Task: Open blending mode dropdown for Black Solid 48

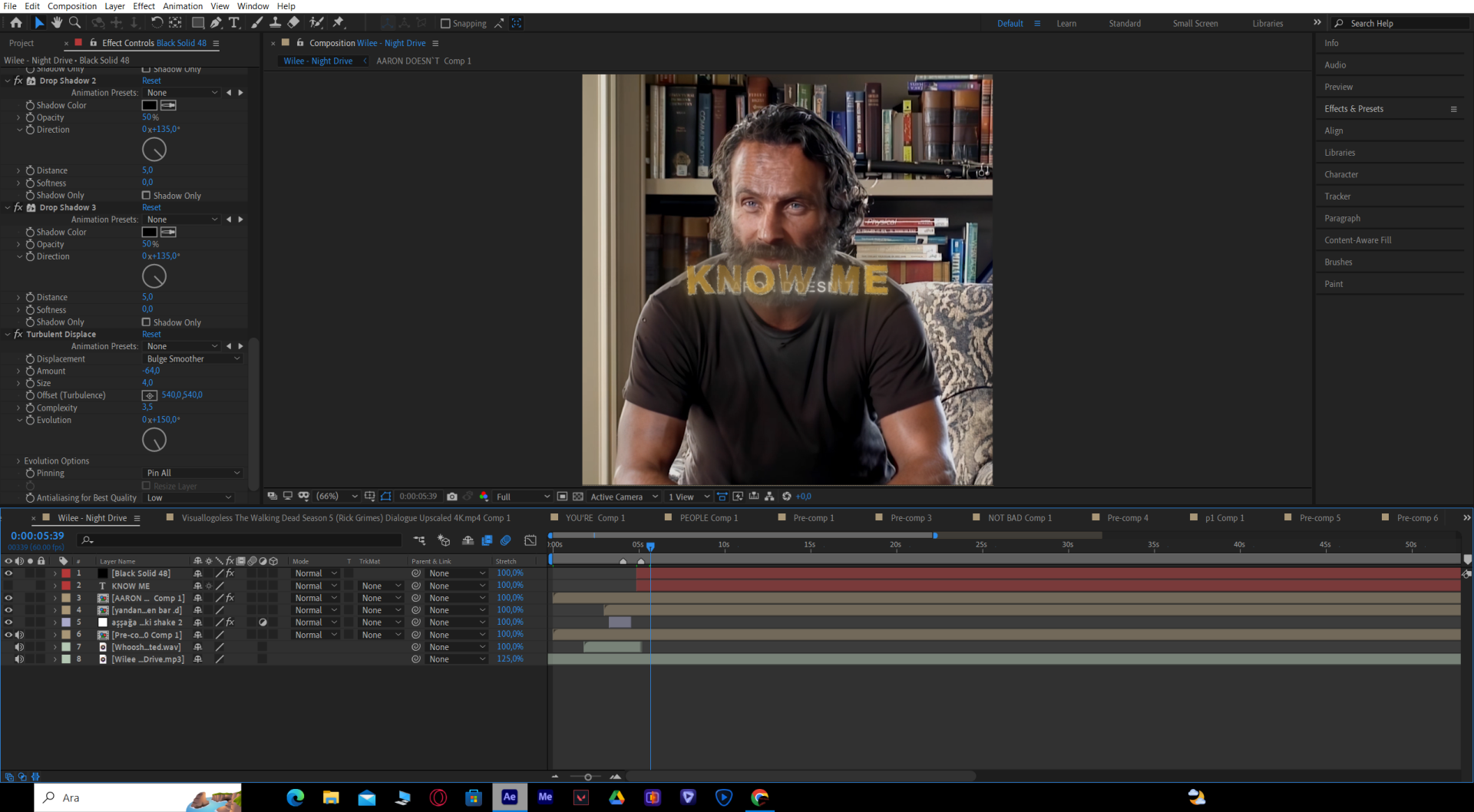Action: (316, 573)
